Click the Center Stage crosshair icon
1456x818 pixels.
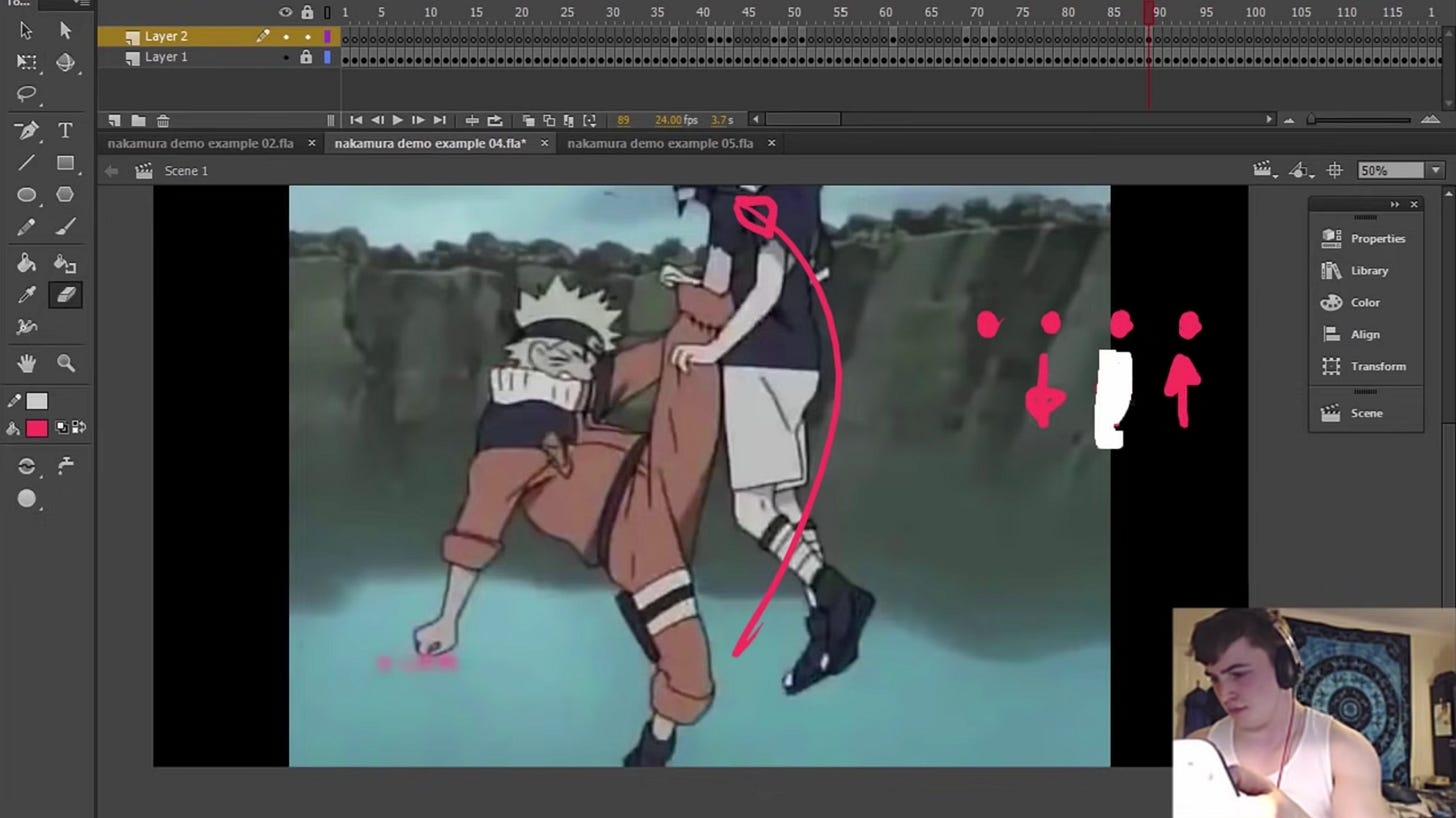1334,171
